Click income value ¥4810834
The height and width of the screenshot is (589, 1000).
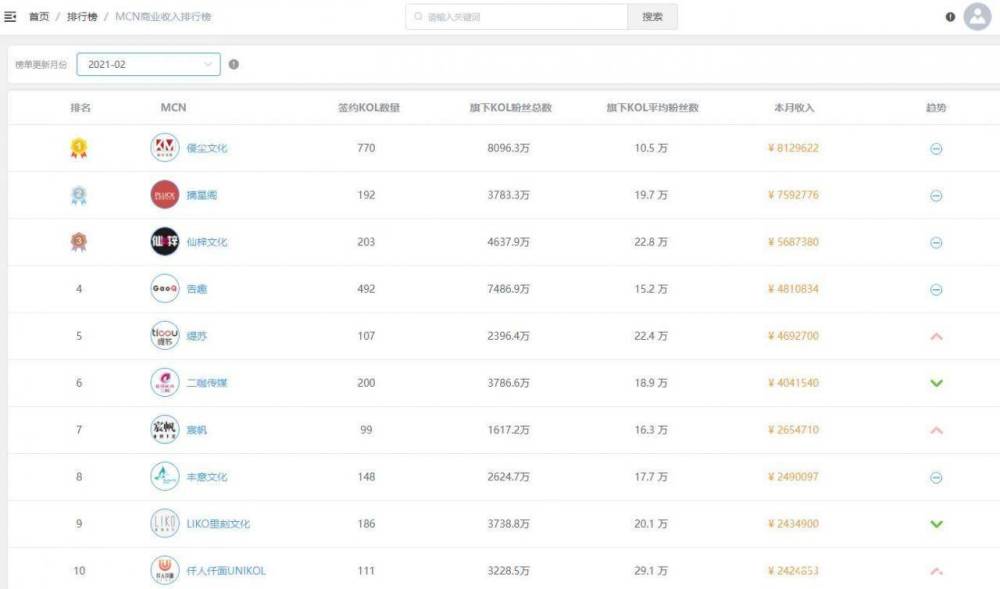(x=793, y=289)
